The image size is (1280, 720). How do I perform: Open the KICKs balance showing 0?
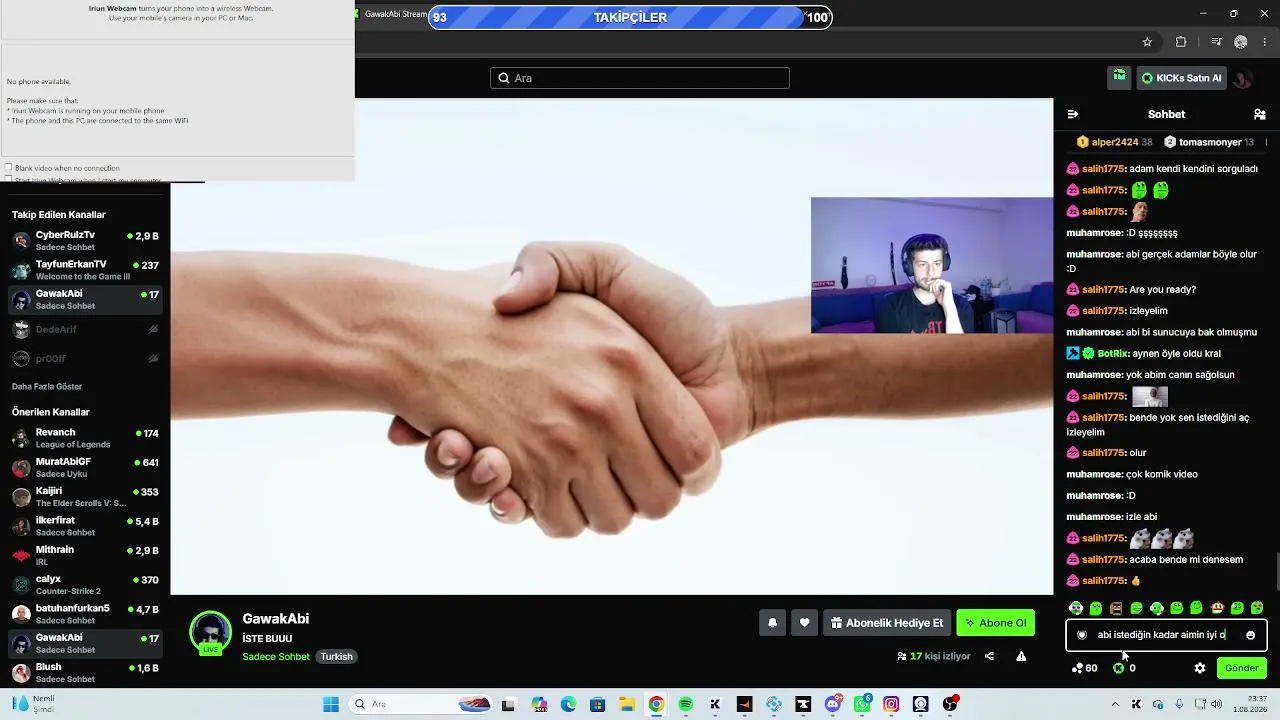point(1124,668)
